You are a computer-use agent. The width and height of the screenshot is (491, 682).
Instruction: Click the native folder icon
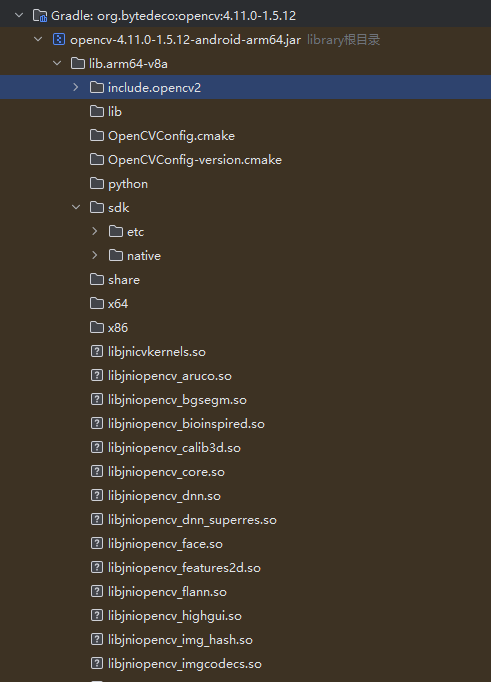pos(116,255)
